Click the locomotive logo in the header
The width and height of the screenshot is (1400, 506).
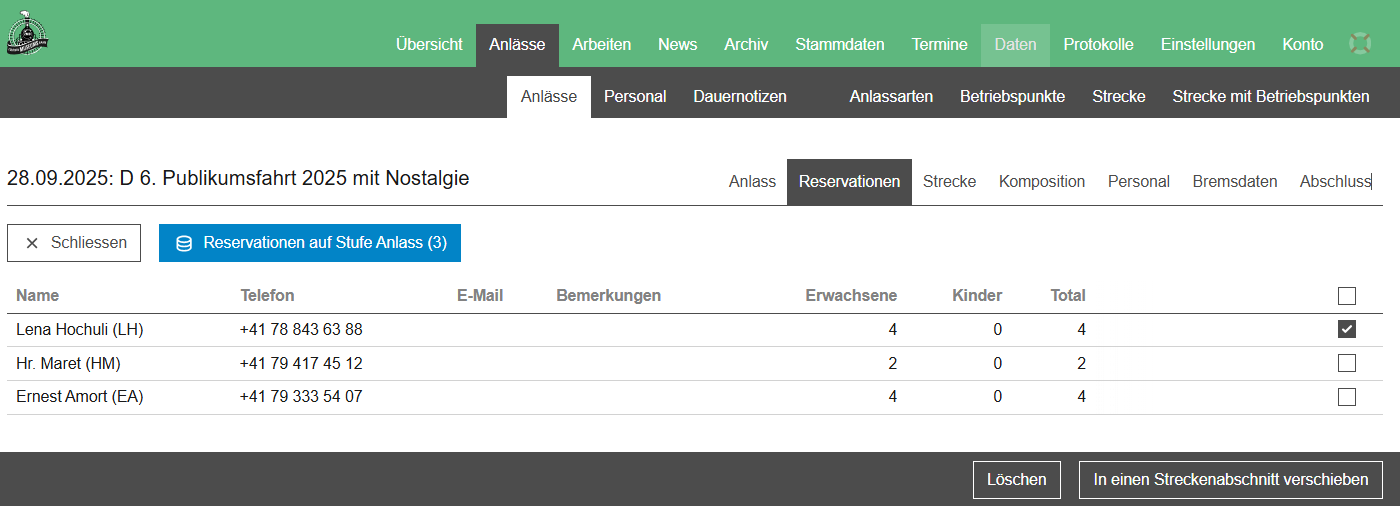point(28,33)
